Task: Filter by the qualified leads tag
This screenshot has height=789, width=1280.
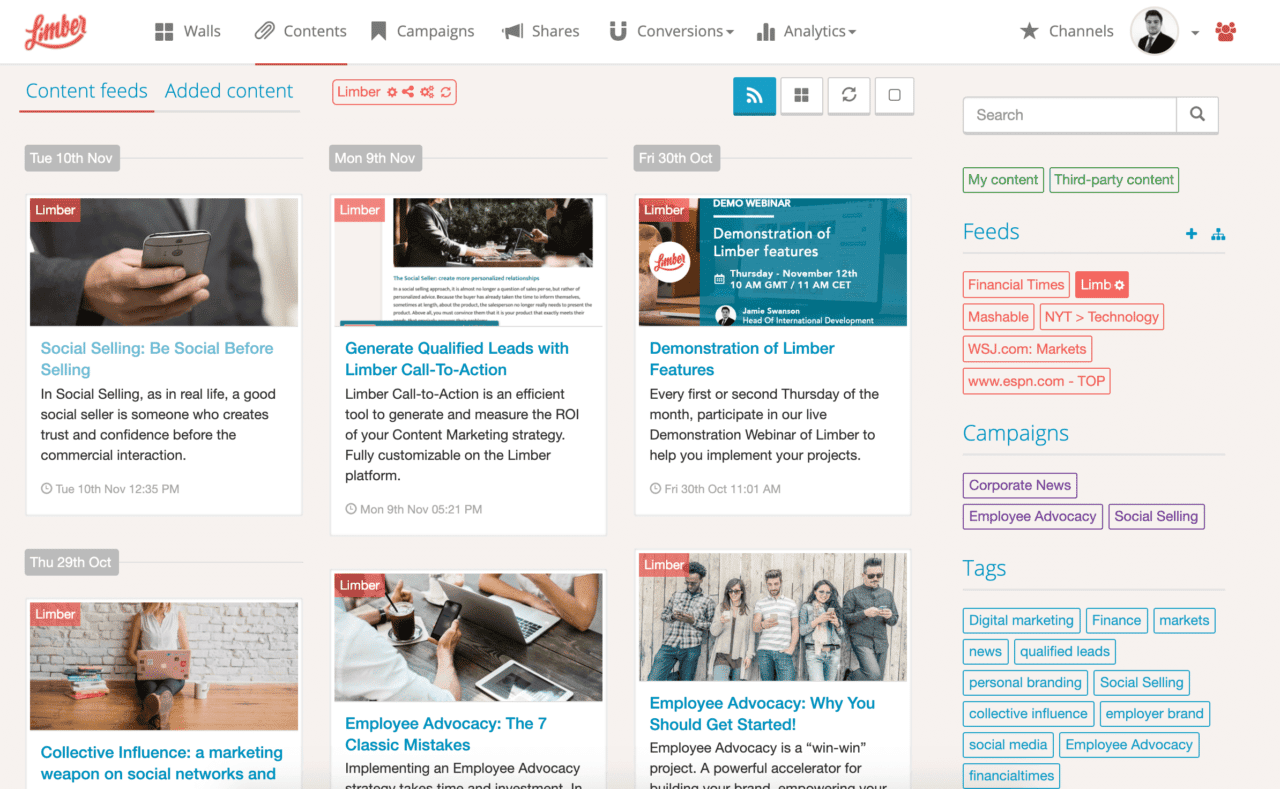Action: (1064, 651)
